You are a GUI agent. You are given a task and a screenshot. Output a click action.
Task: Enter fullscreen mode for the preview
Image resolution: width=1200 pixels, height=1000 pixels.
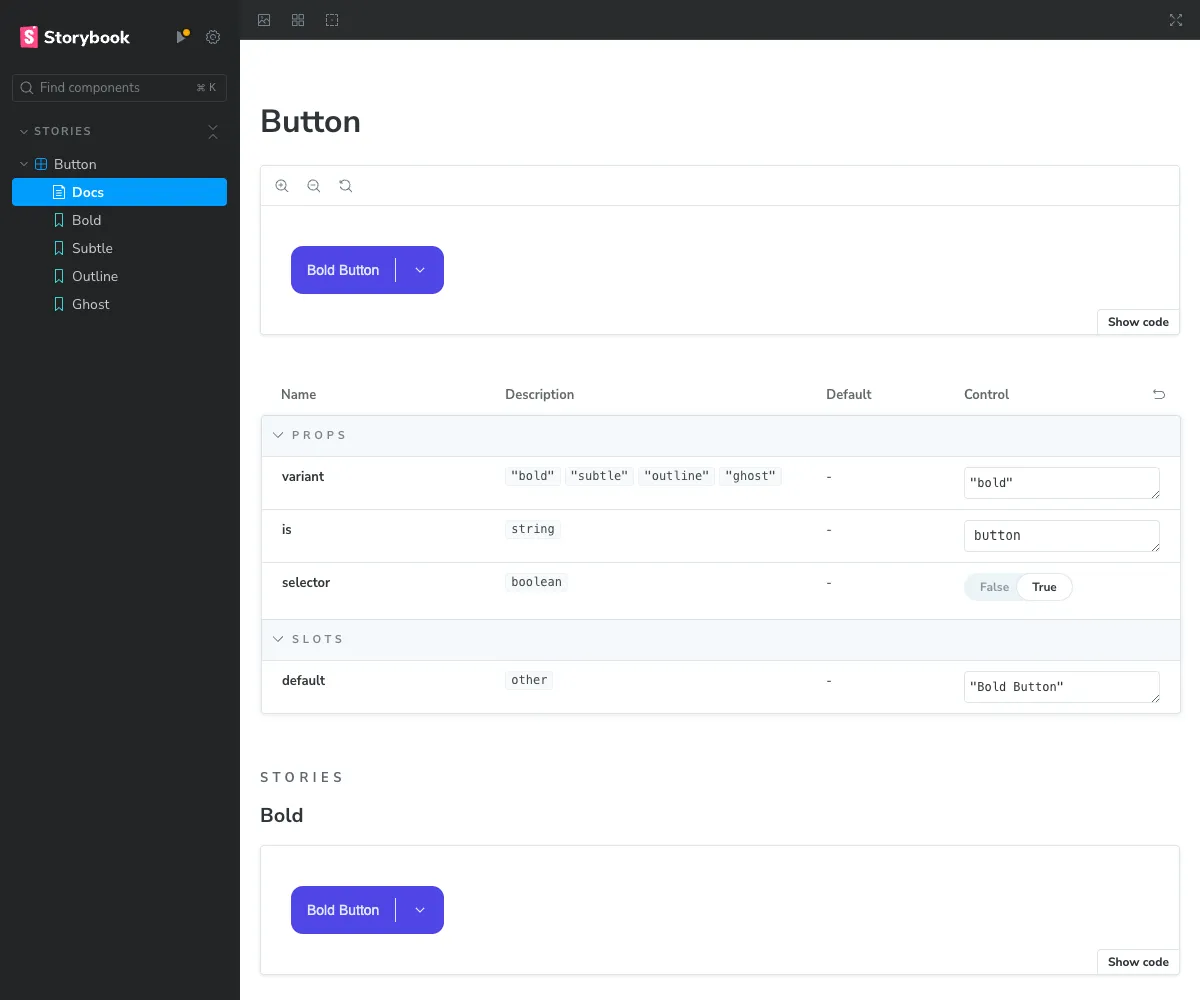pyautogui.click(x=1176, y=20)
